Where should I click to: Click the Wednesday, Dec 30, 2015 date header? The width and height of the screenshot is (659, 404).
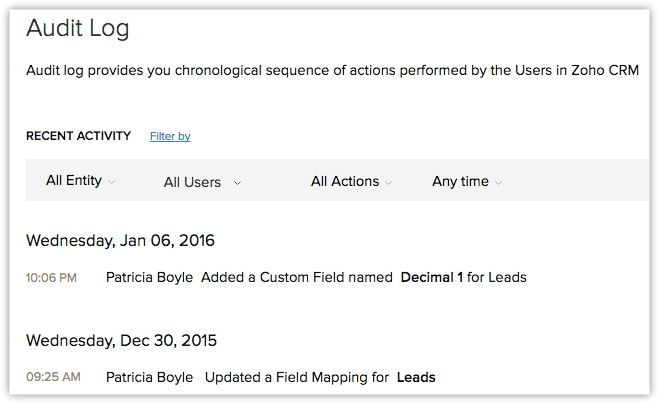[122, 340]
